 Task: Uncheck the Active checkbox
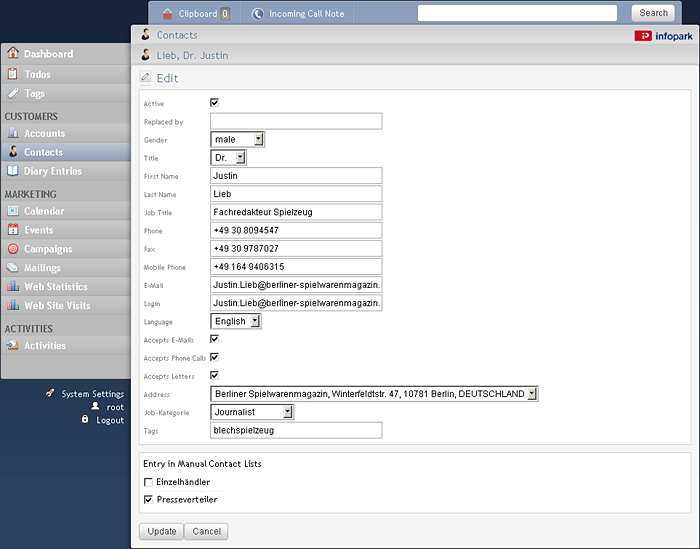[x=214, y=103]
